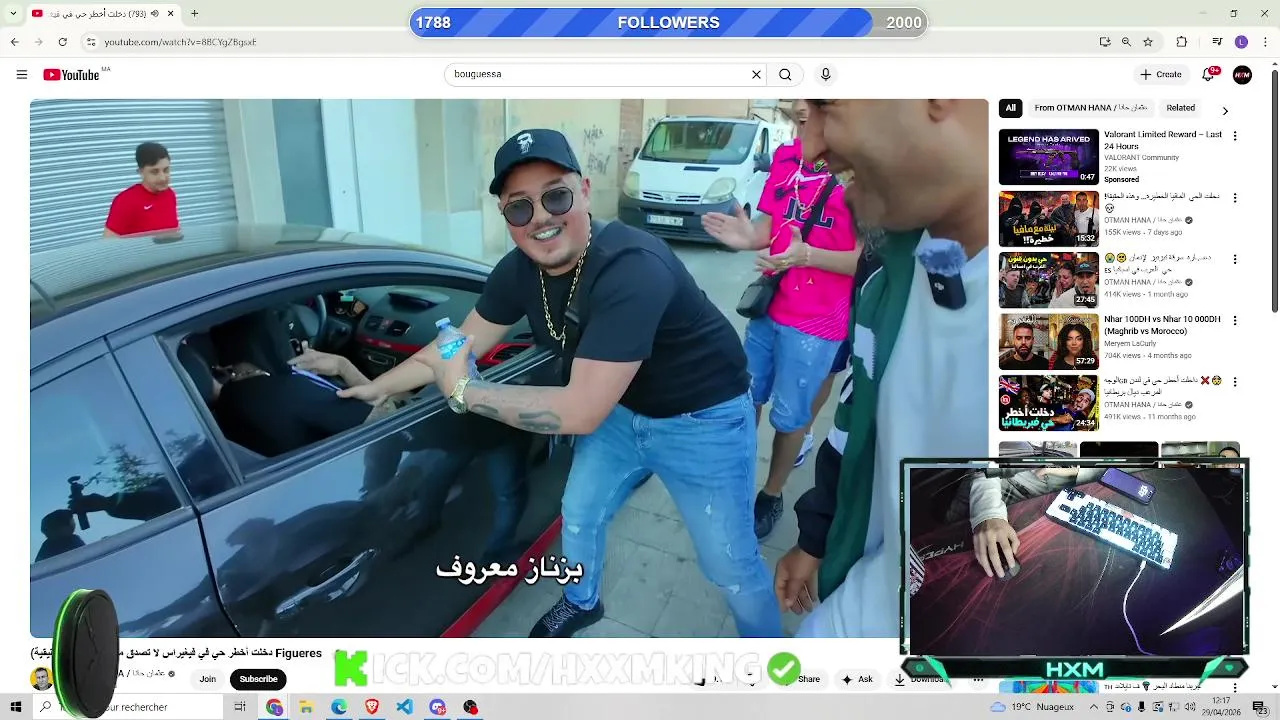Click the Subscribe button
Image resolution: width=1280 pixels, height=720 pixels.
click(x=258, y=679)
